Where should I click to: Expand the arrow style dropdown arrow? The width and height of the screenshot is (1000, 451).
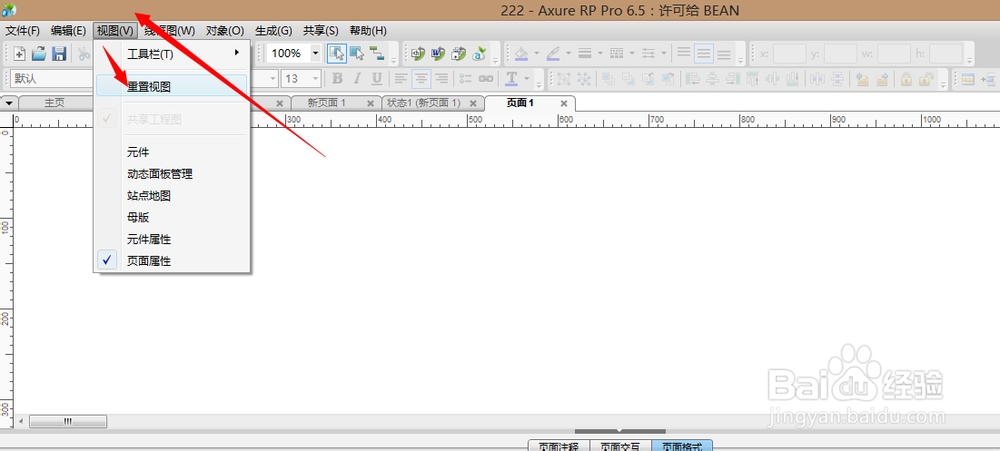pos(663,54)
